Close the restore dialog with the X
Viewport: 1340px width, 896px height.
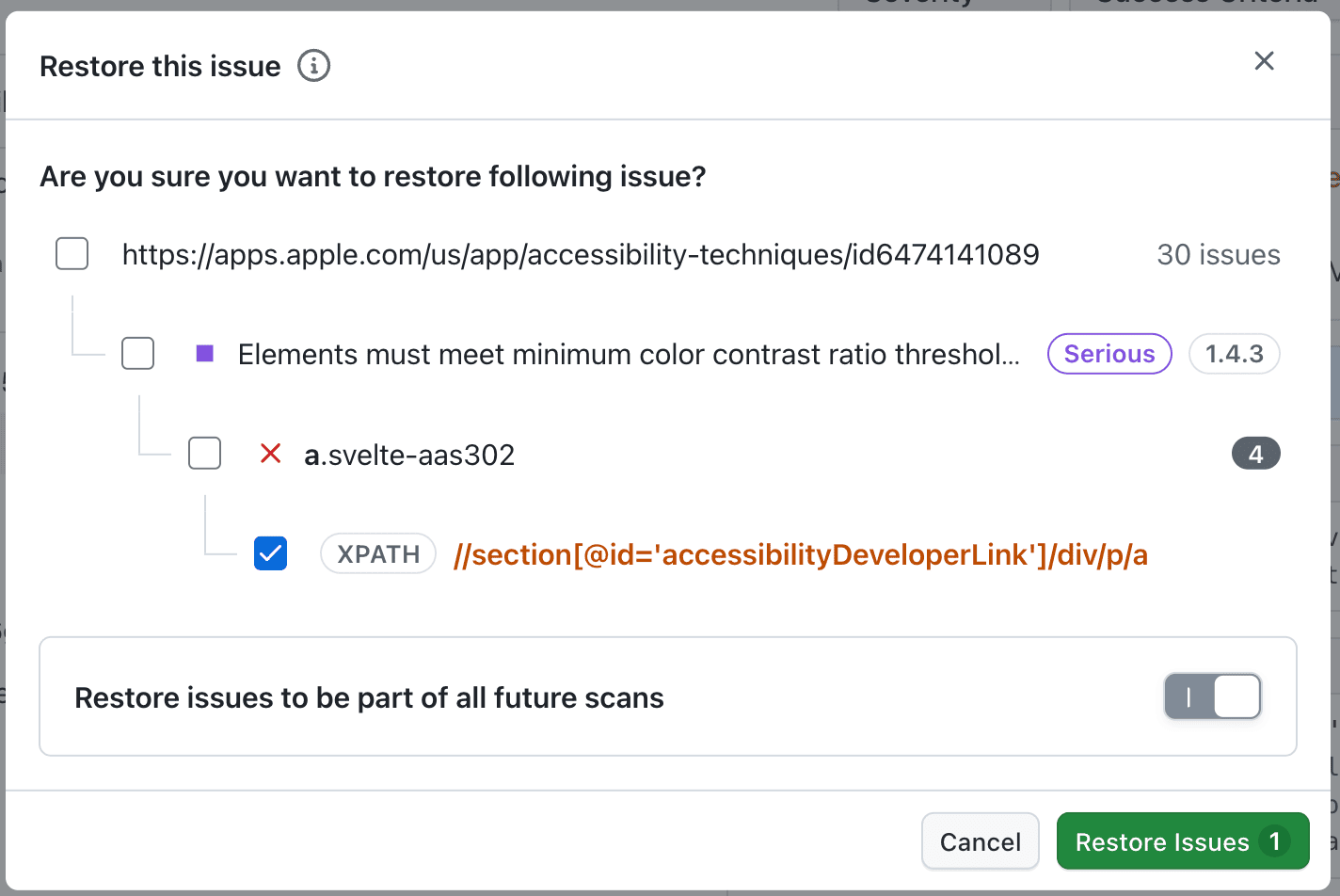click(x=1264, y=60)
